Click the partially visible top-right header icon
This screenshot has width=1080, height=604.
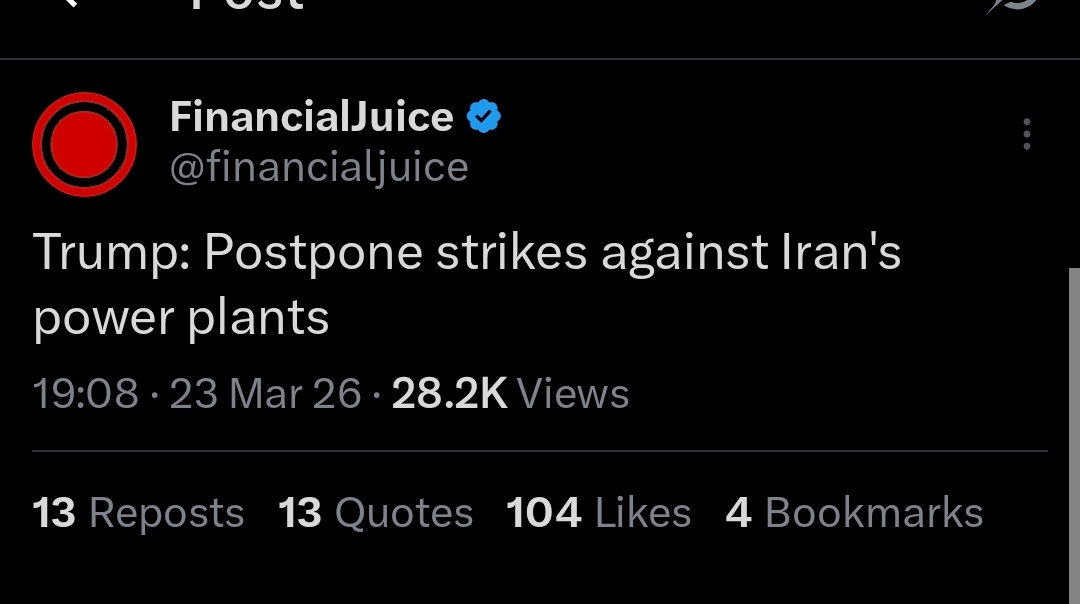tap(1016, 6)
